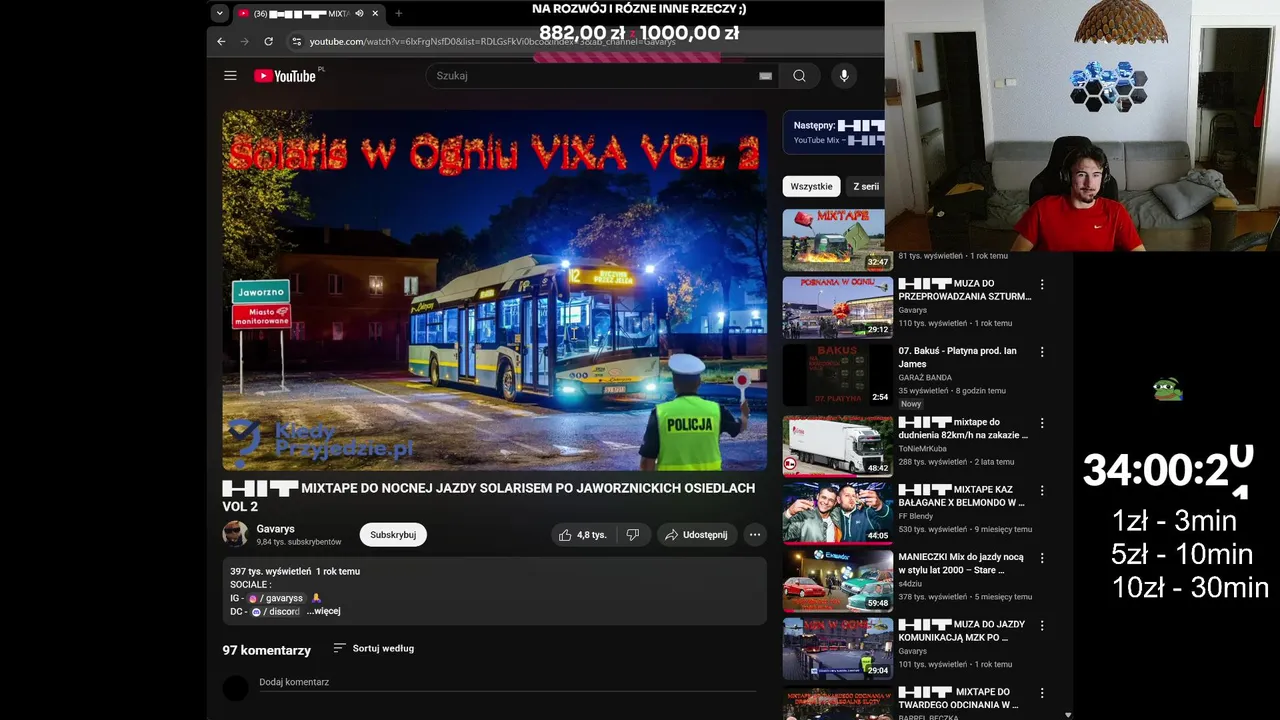Open options for MUZA DO PRZEPROWADZANIA video

click(x=1042, y=285)
